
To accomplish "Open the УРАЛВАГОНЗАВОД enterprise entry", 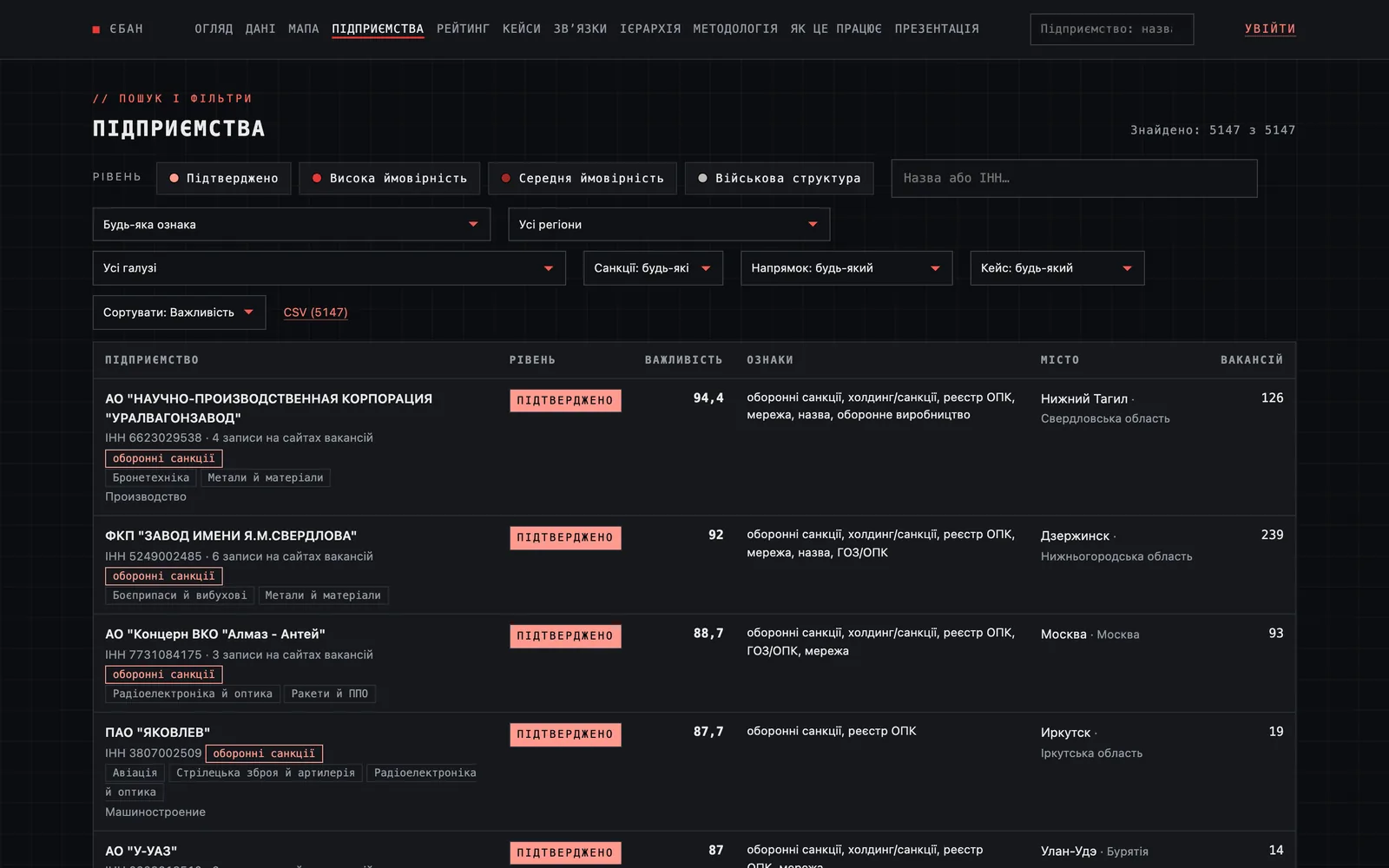I will [x=269, y=408].
